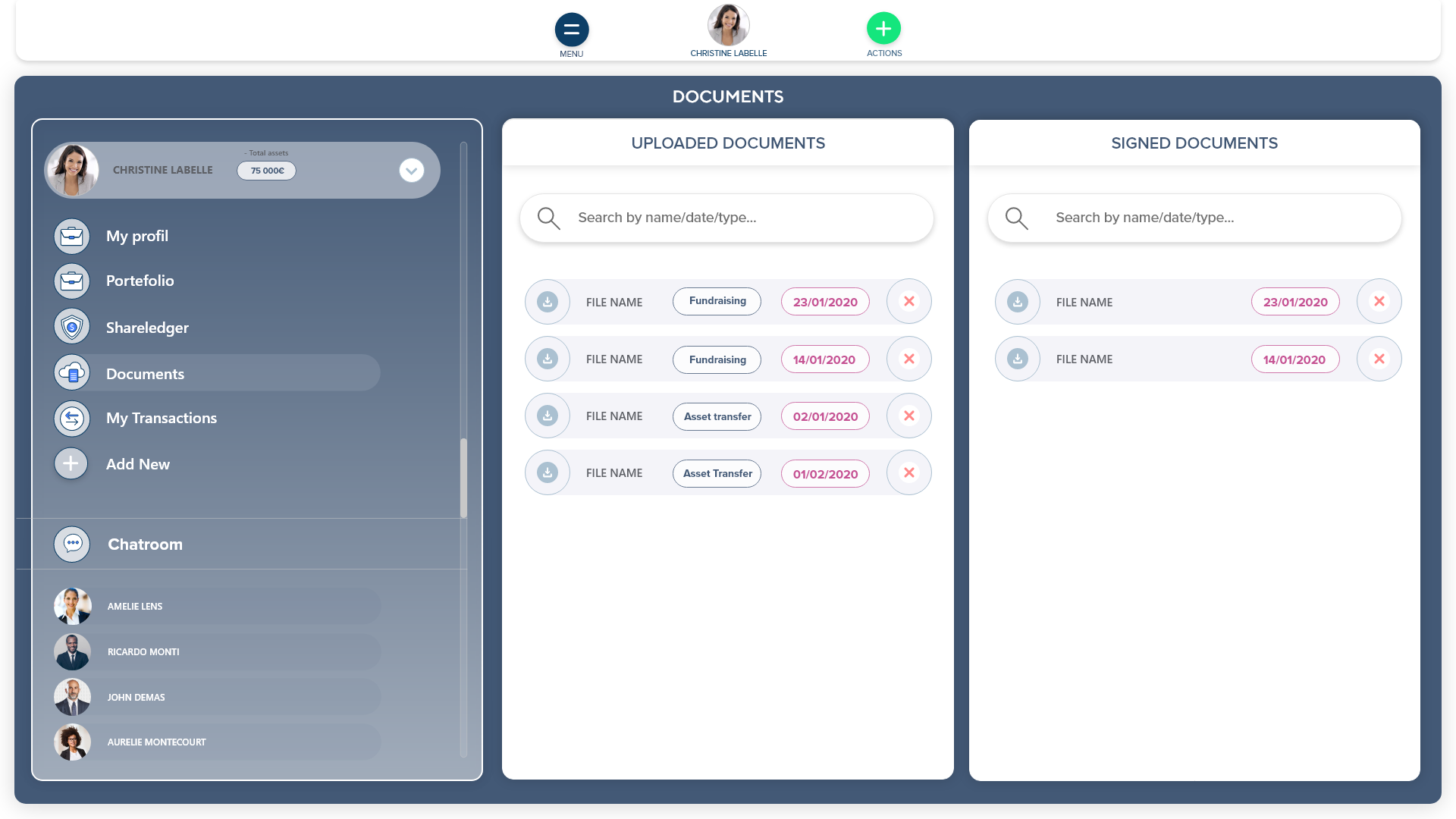Viewport: 1456px width, 819px height.
Task: Click the Add New plus icon
Action: point(71,463)
